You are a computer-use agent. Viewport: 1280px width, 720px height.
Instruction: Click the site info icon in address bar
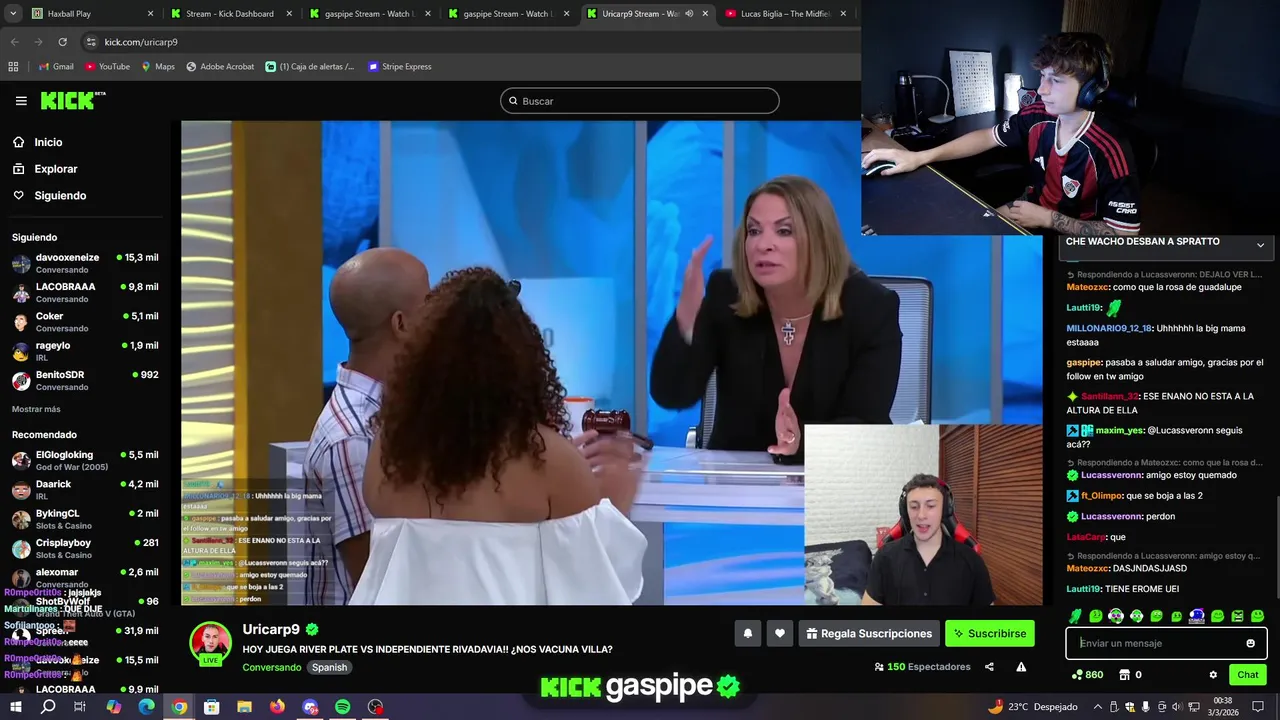pos(91,42)
